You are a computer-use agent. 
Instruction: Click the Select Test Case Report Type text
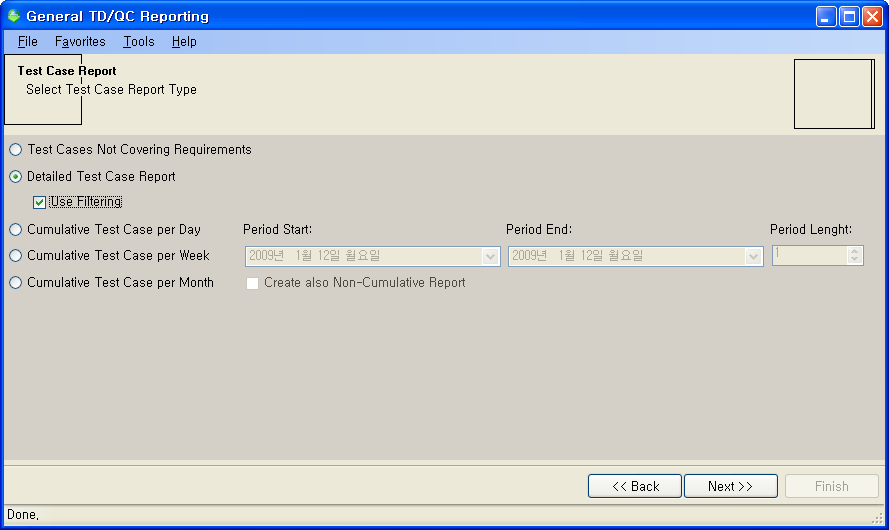111,90
